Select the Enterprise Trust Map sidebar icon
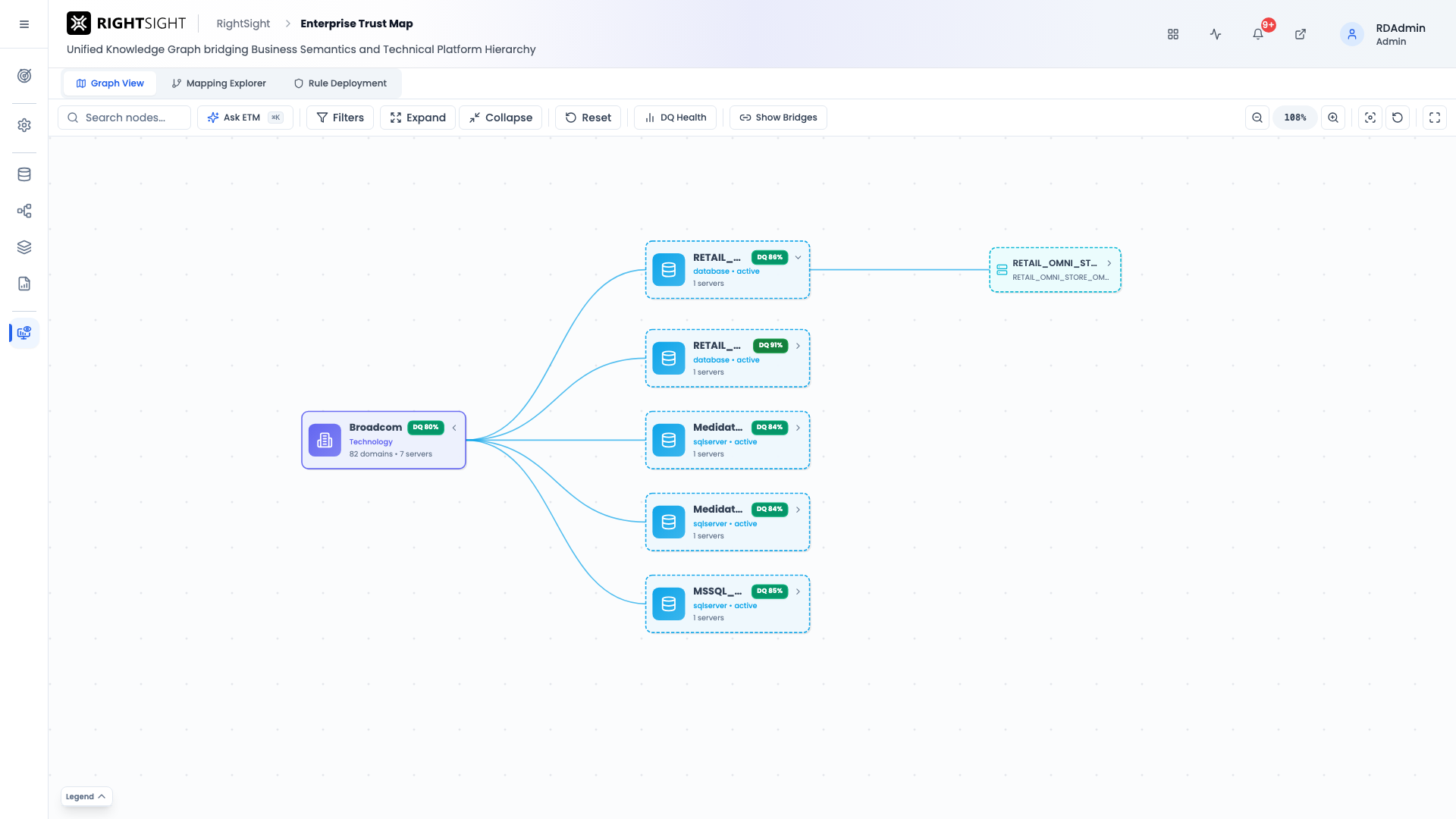Image resolution: width=1456 pixels, height=819 pixels. pyautogui.click(x=24, y=333)
